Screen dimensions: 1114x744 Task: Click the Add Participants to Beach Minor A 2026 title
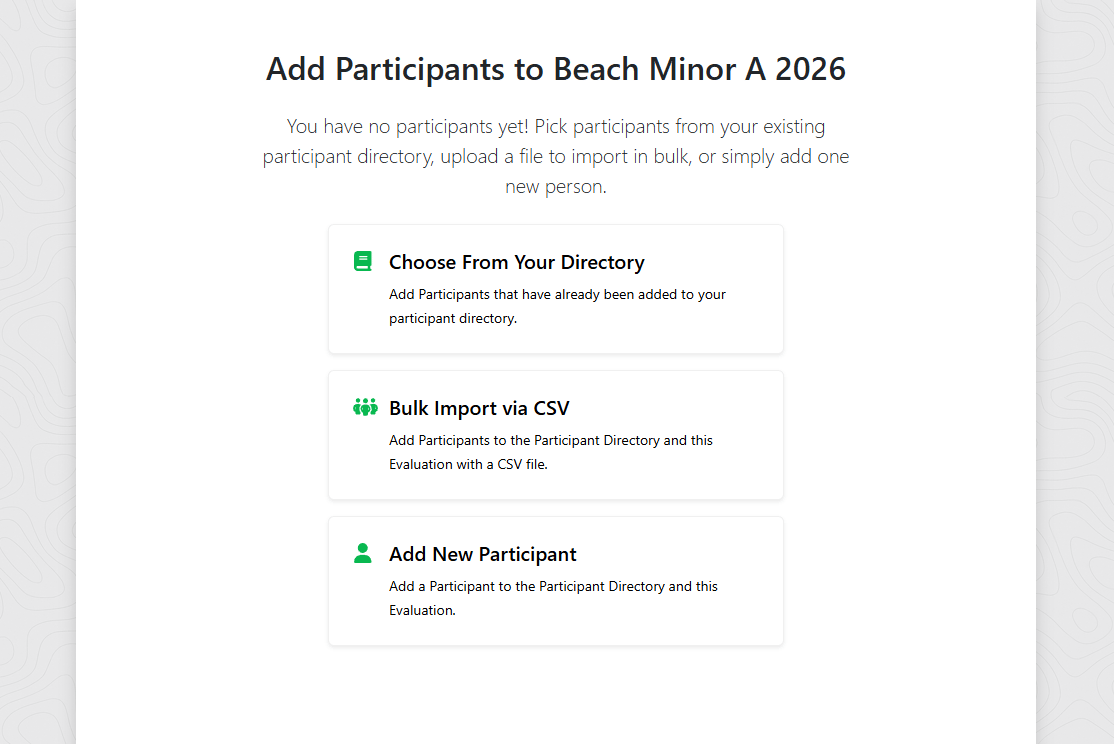[x=556, y=69]
